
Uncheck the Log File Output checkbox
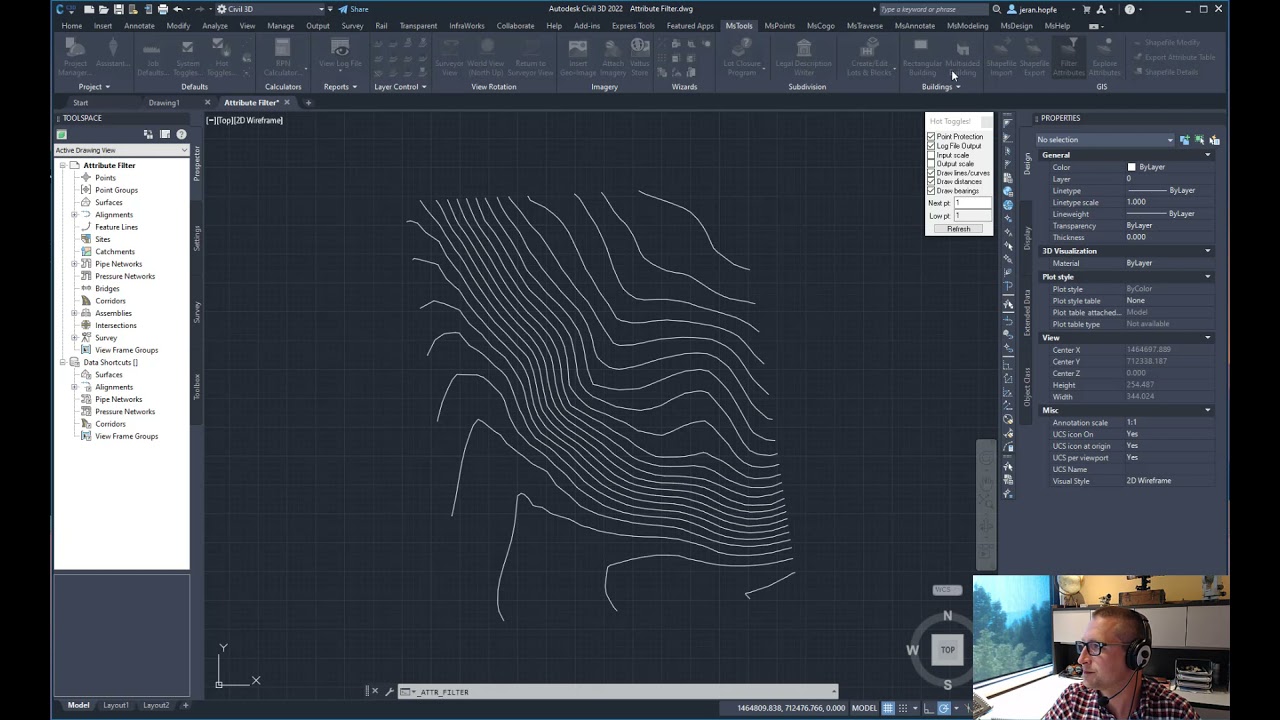931,146
